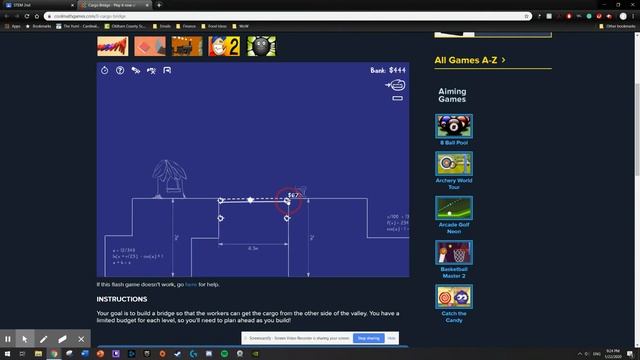Click the 'here' help link below the game
The image size is (640, 360).
[x=191, y=284]
